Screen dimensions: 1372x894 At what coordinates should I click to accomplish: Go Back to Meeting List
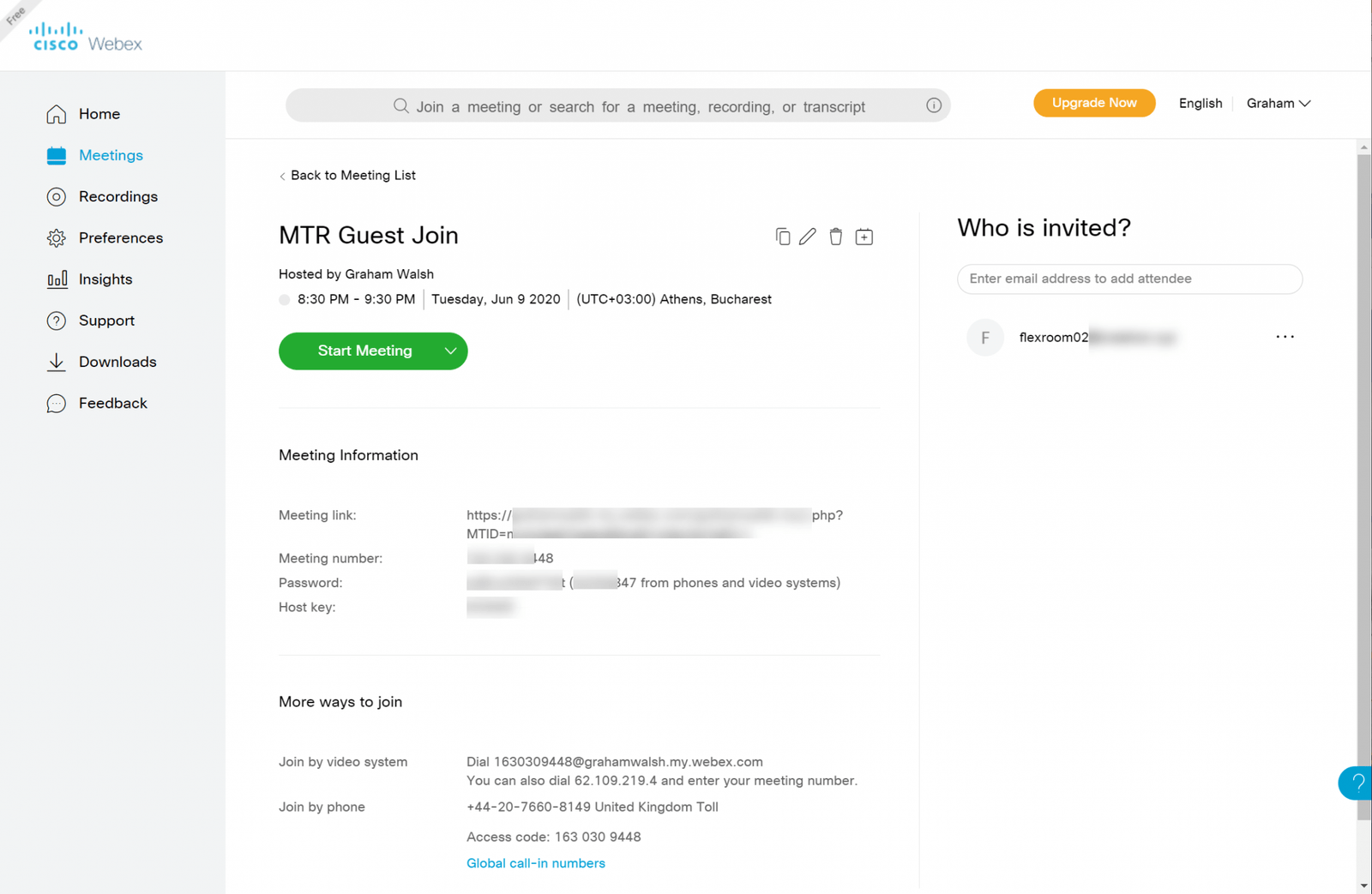point(347,175)
